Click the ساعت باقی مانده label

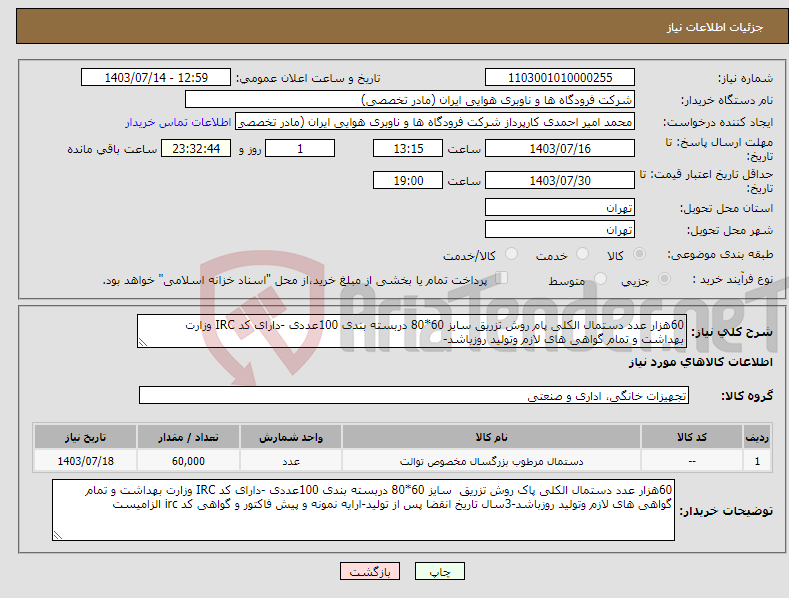112,149
